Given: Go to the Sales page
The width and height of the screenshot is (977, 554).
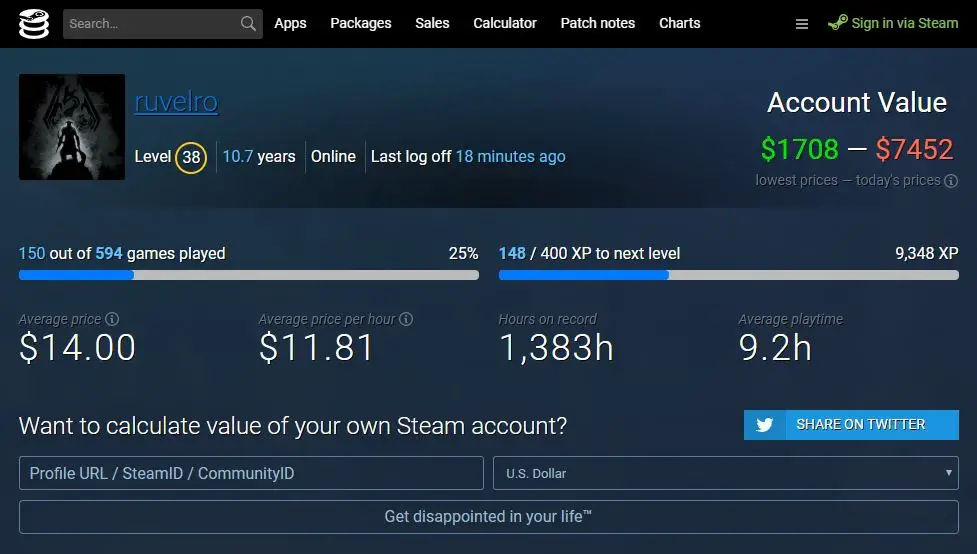Looking at the screenshot, I should (x=432, y=23).
